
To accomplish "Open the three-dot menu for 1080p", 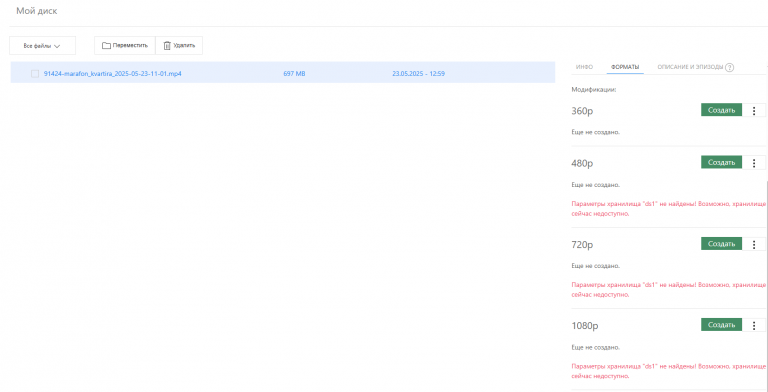I will [x=754, y=325].
